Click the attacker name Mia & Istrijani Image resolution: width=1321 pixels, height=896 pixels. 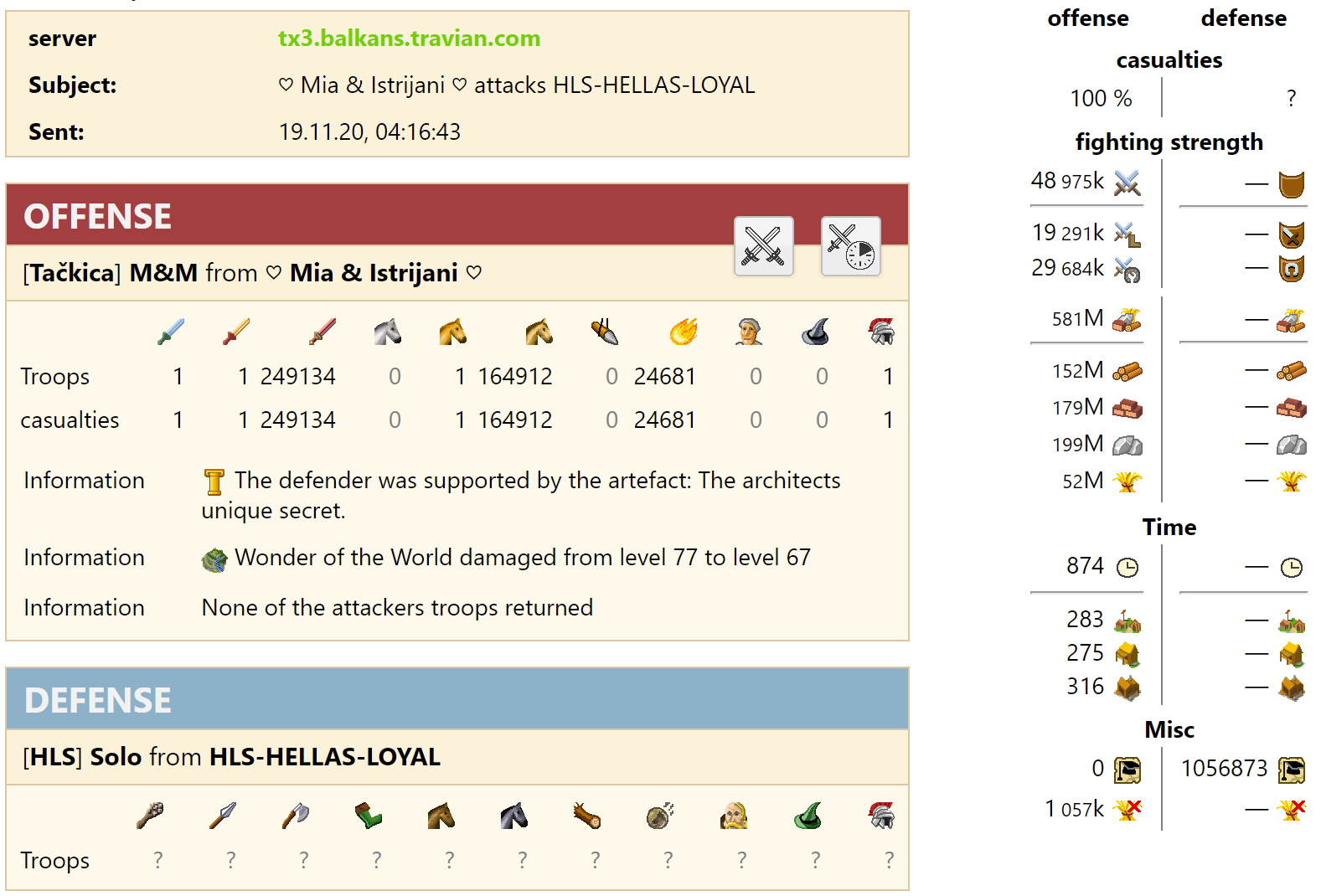click(374, 273)
